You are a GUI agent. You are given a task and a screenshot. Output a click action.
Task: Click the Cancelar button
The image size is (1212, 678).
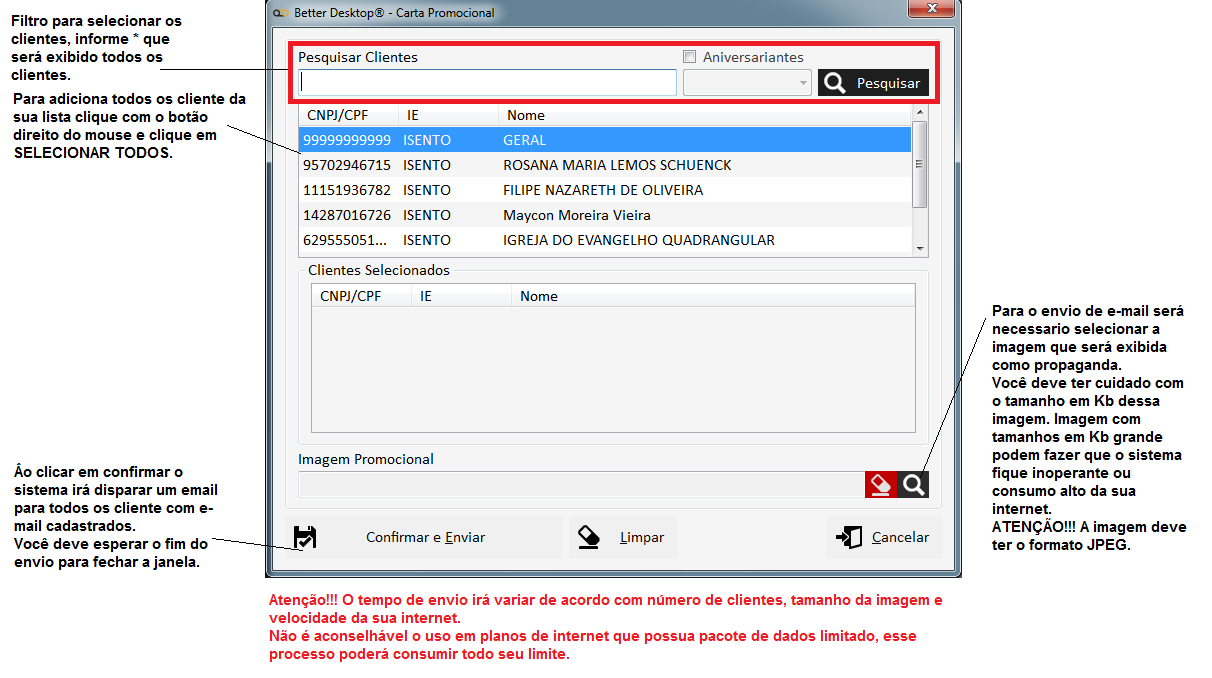tap(884, 537)
